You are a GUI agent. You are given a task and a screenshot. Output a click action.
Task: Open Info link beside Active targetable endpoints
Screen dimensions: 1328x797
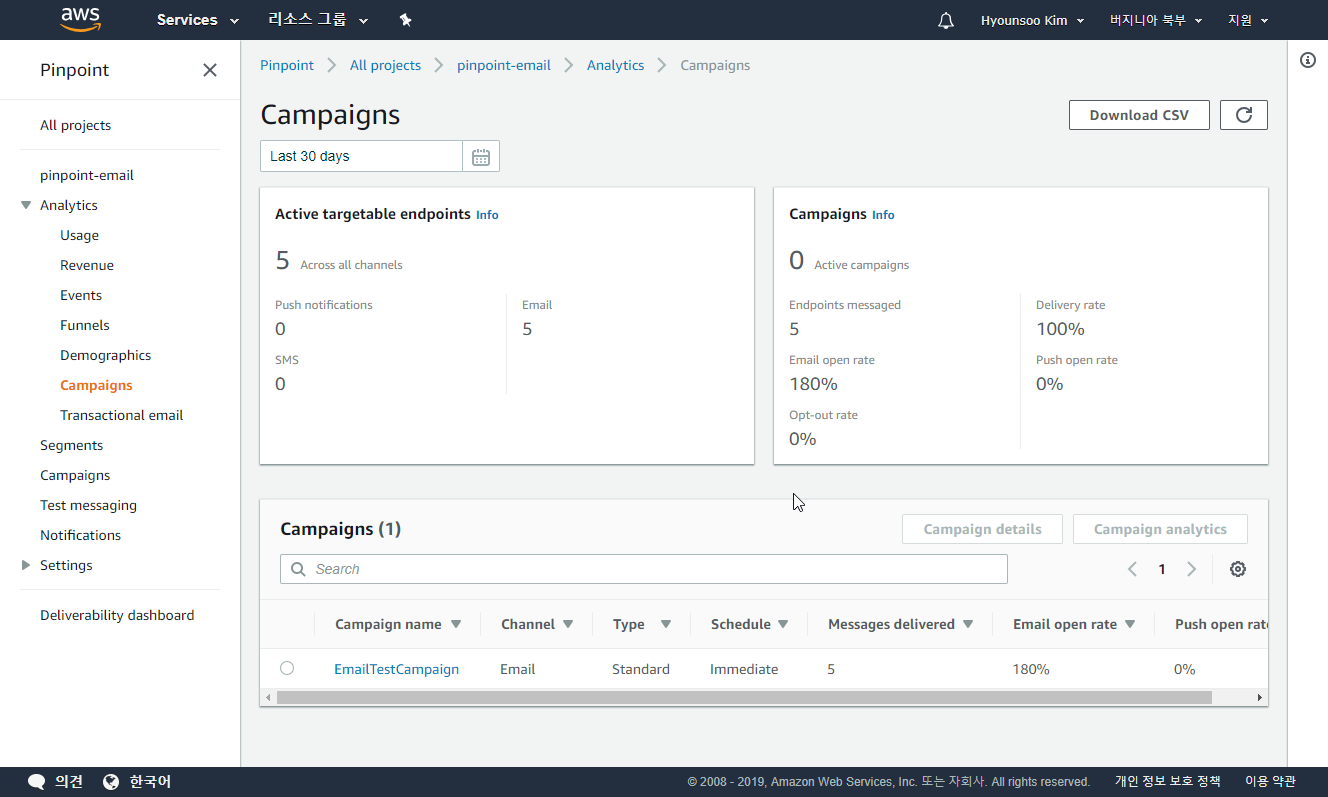[487, 215]
